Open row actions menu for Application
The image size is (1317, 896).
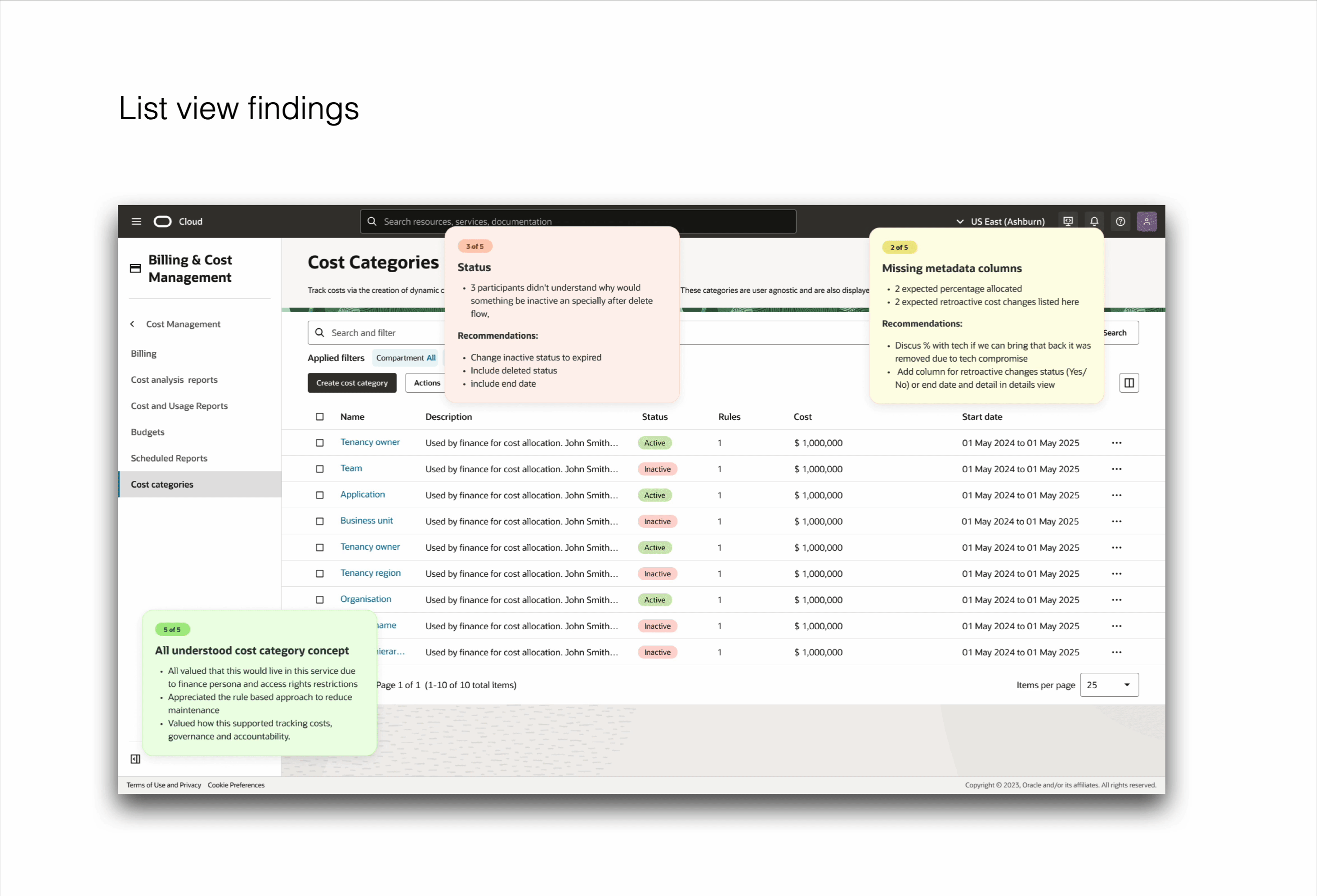click(x=1116, y=495)
